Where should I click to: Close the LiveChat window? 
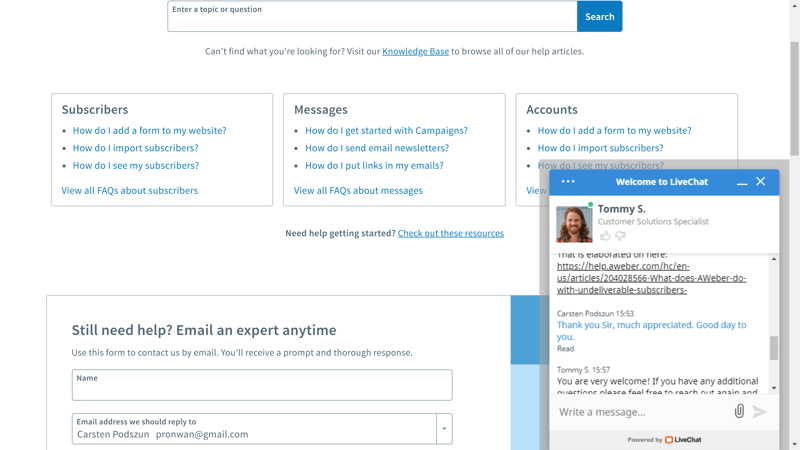(x=761, y=182)
